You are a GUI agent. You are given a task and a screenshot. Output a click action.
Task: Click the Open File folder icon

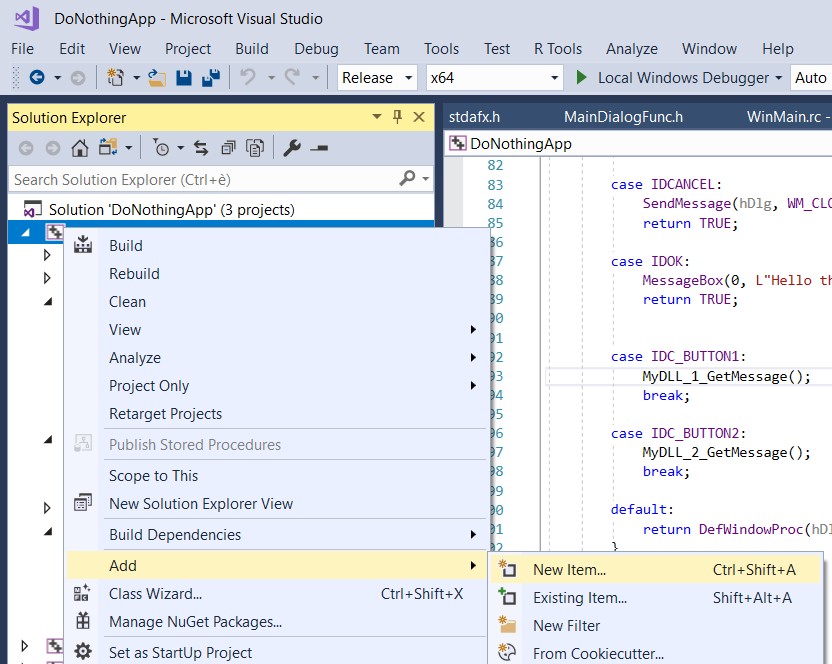tap(157, 78)
